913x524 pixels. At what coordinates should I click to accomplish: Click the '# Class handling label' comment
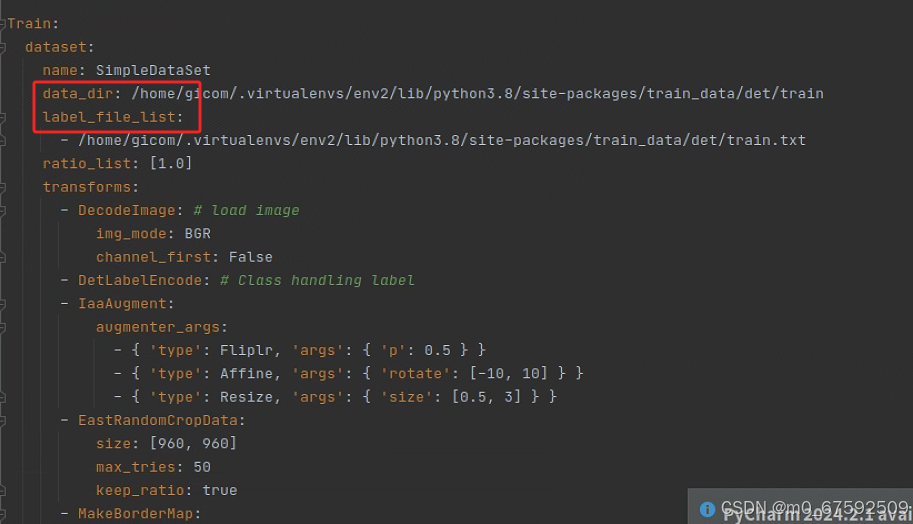[317, 280]
